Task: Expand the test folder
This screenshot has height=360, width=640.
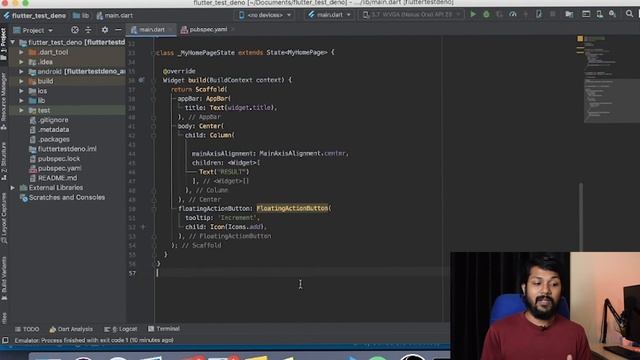Action: click(x=21, y=111)
